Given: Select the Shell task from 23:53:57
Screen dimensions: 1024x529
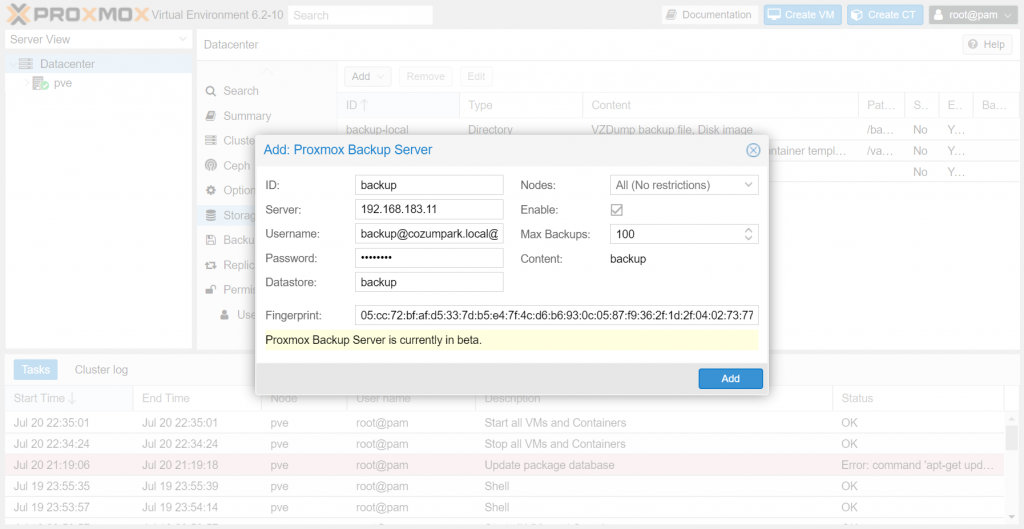Looking at the screenshot, I should 505,507.
